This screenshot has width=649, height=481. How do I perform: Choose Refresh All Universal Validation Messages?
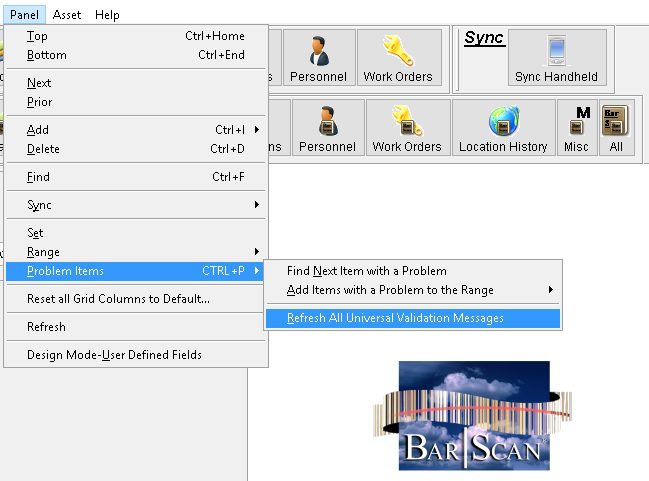click(x=395, y=318)
